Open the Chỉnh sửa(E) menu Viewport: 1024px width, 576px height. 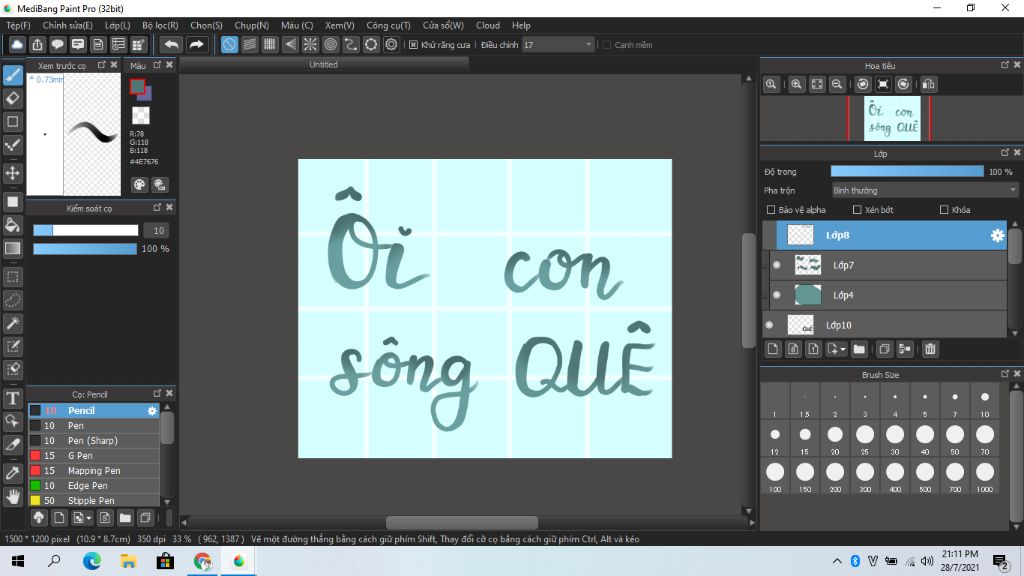coord(67,25)
